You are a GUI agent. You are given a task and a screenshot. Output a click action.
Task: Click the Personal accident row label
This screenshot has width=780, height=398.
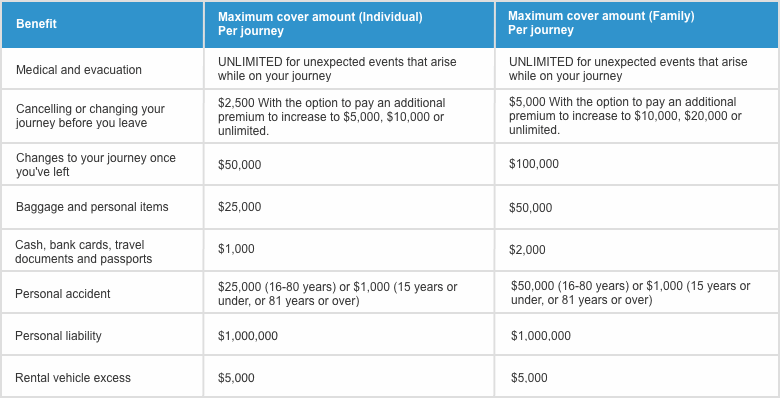coord(63,294)
